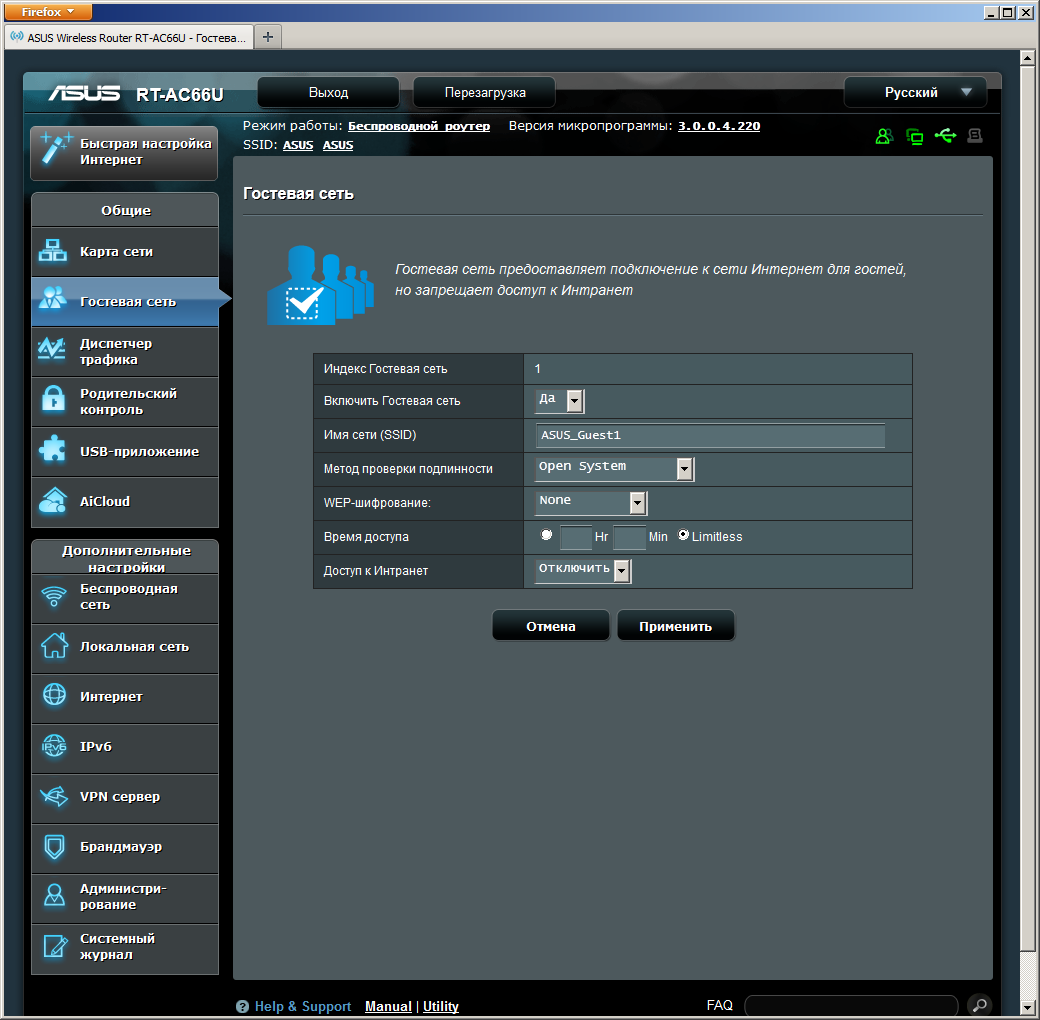Image resolution: width=1040 pixels, height=1020 pixels.
Task: Expand the Open System authentication dropdown
Action: tap(614, 468)
